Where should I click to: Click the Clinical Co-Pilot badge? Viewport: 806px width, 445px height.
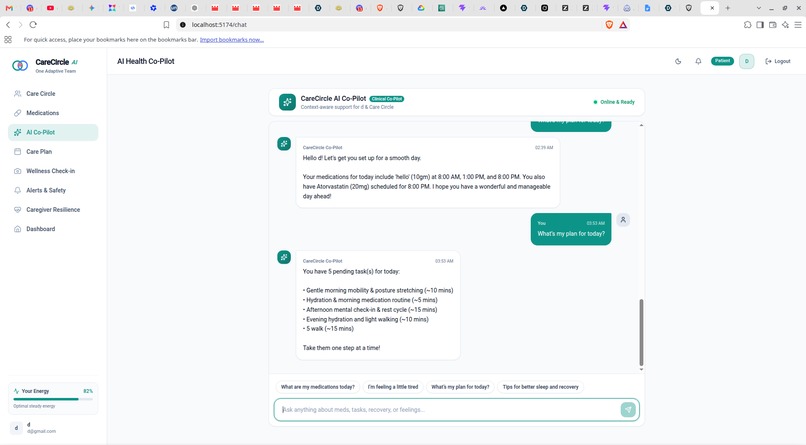tap(387, 99)
